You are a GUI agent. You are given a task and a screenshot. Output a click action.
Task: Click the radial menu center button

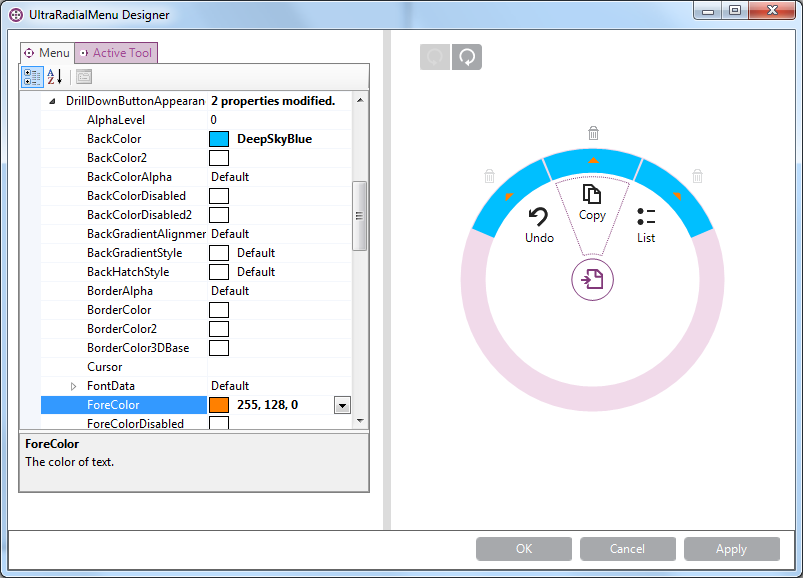[x=592, y=280]
